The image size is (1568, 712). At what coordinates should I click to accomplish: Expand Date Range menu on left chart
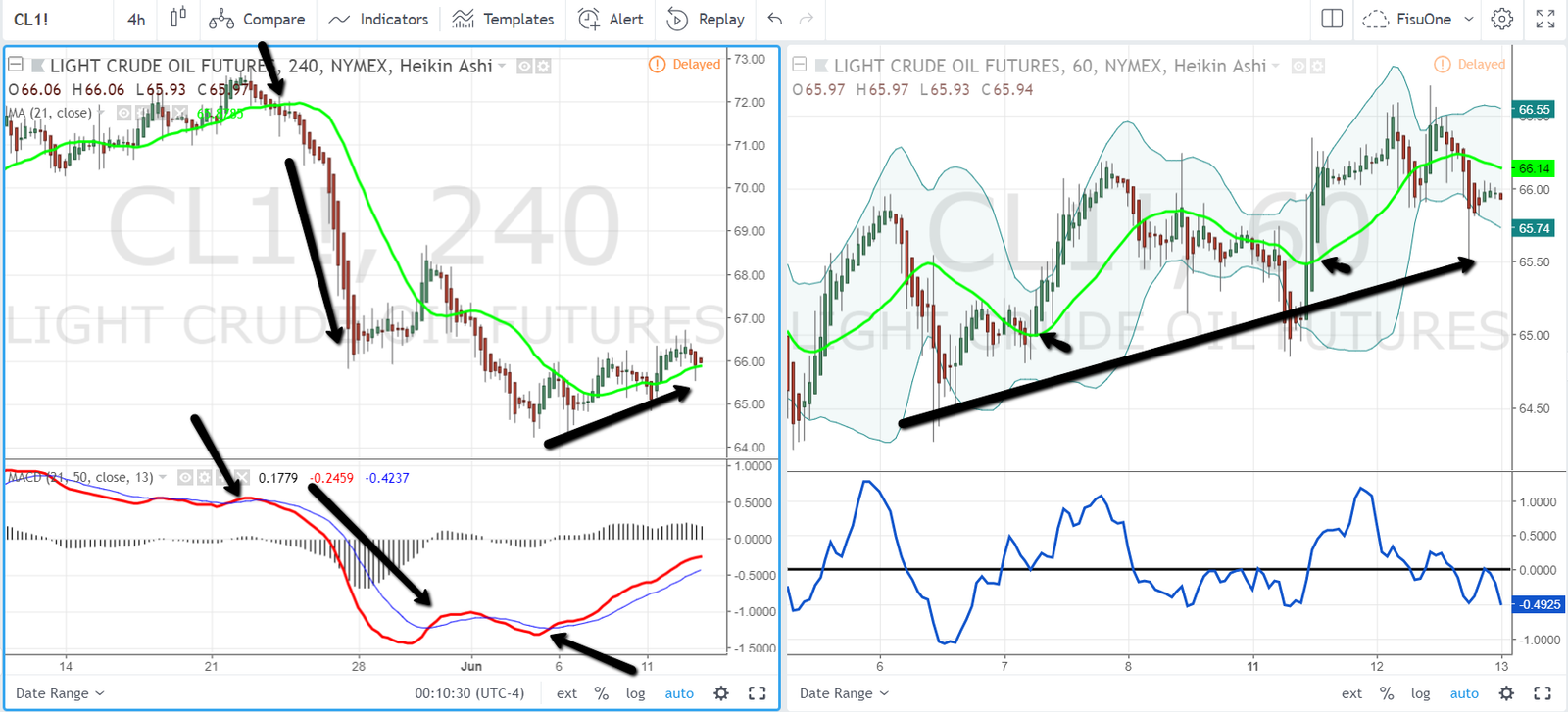60,693
